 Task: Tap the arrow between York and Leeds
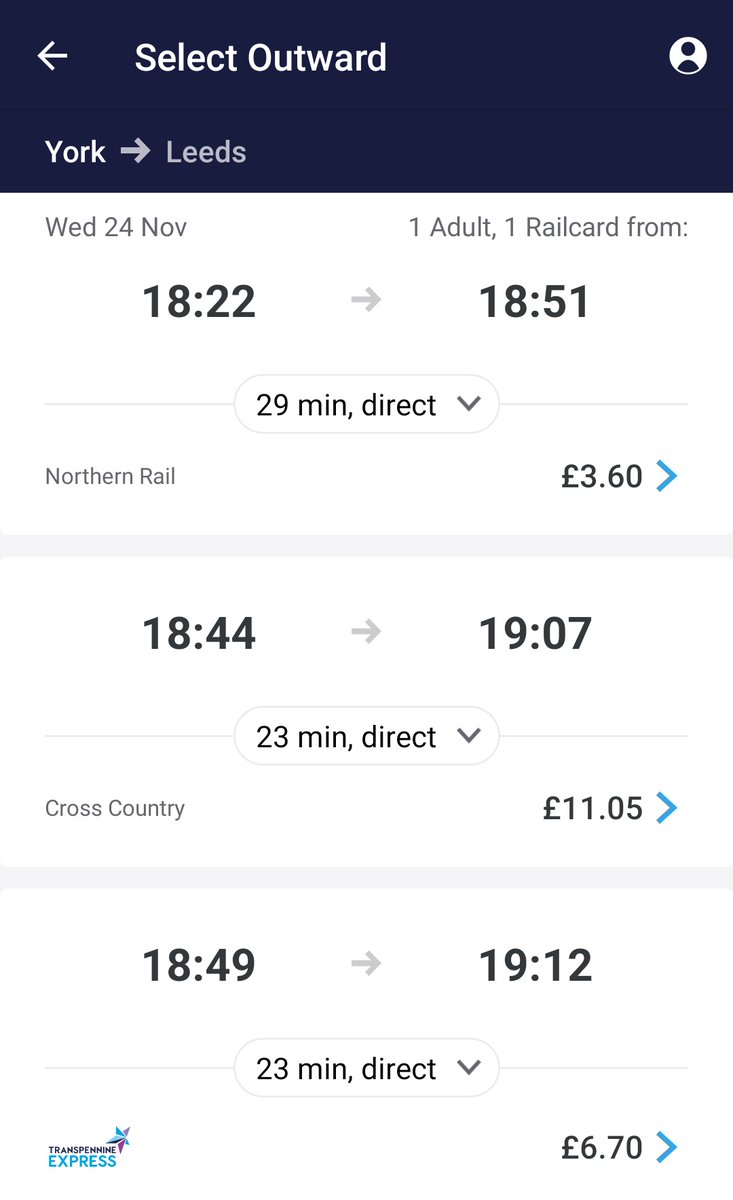tap(135, 151)
